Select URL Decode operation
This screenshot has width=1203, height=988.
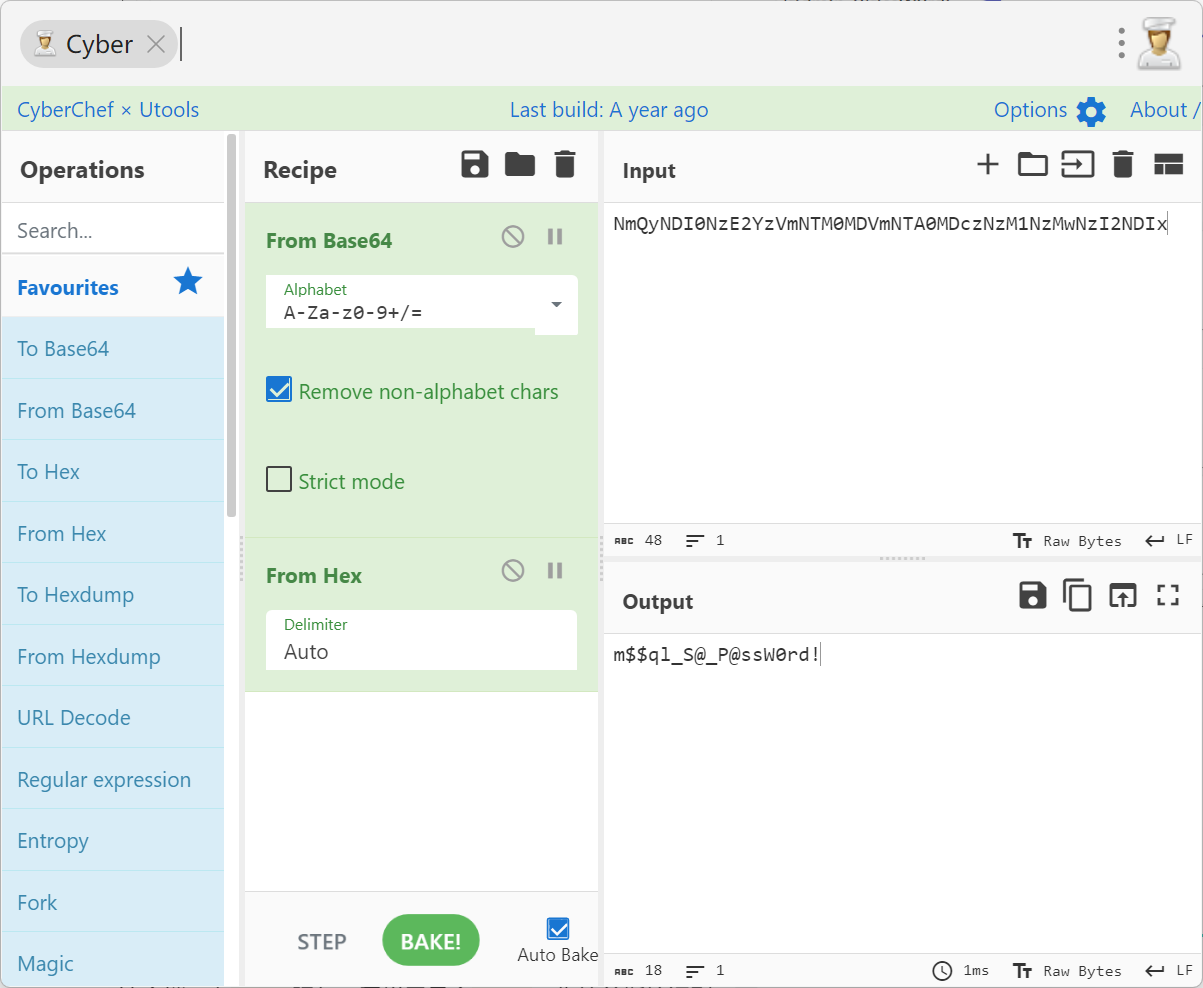tap(113, 718)
